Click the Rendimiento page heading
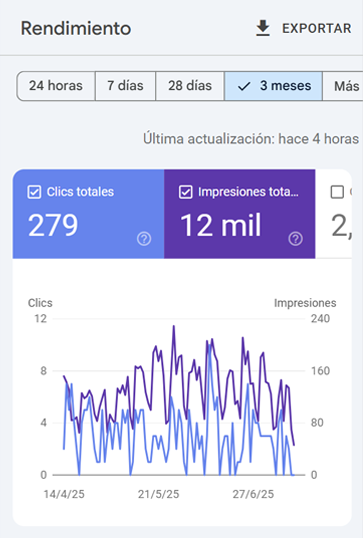This screenshot has height=538, width=363. click(x=76, y=28)
